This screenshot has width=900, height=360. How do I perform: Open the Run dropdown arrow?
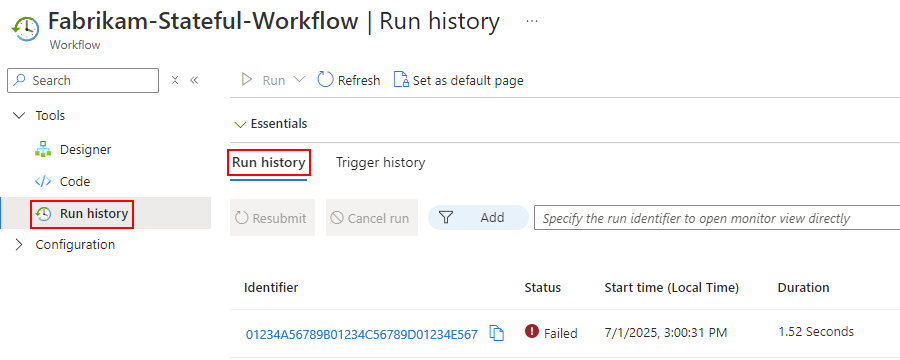[299, 80]
